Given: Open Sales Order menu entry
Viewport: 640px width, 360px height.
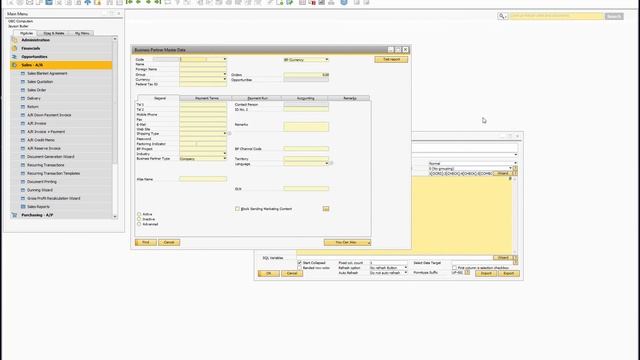Looking at the screenshot, I should point(36,90).
